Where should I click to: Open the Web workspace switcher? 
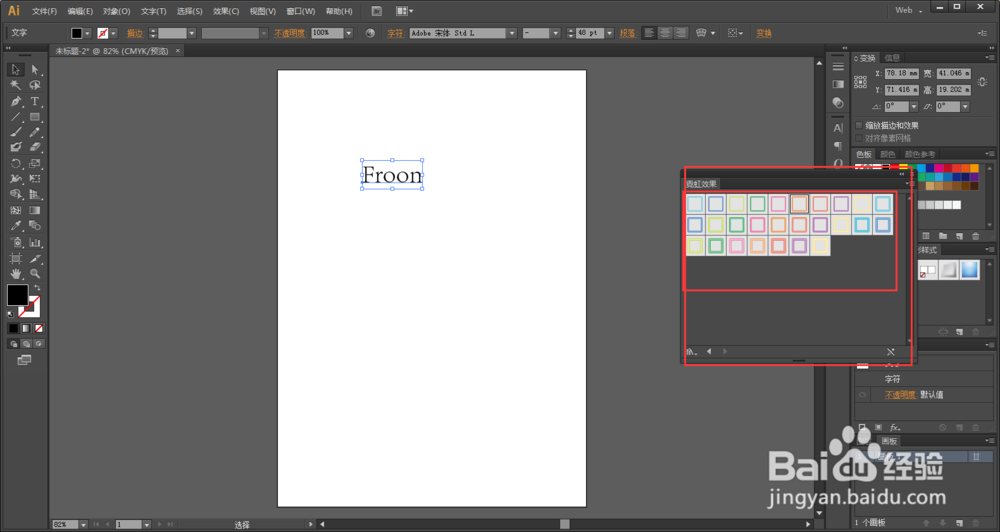908,10
